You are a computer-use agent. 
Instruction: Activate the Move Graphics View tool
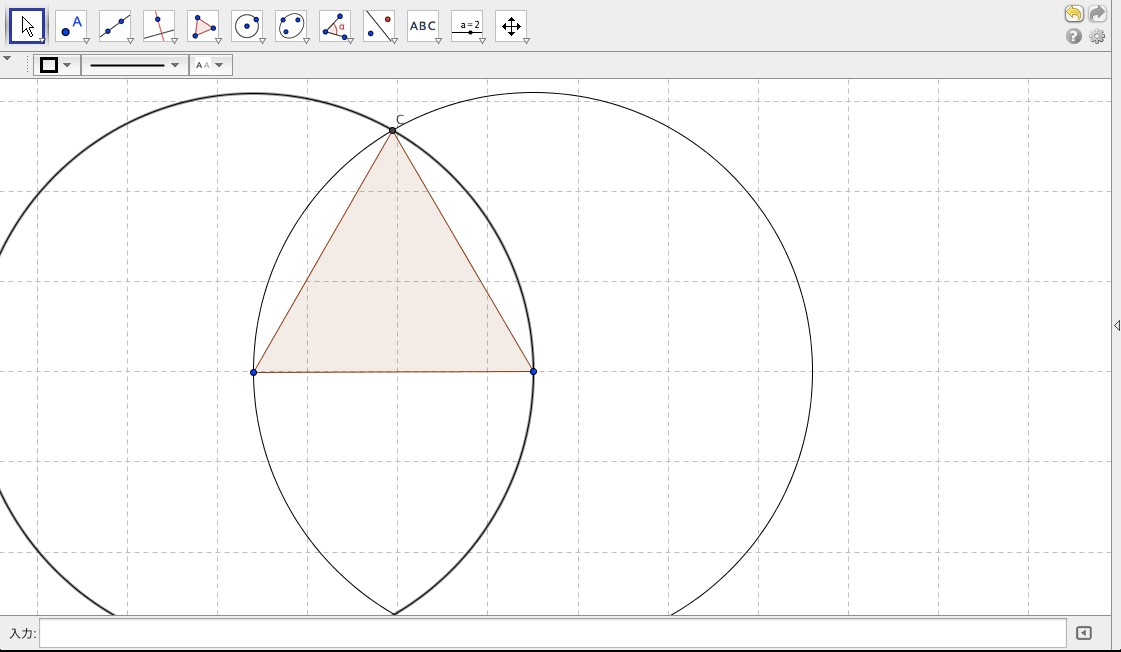[x=511, y=26]
